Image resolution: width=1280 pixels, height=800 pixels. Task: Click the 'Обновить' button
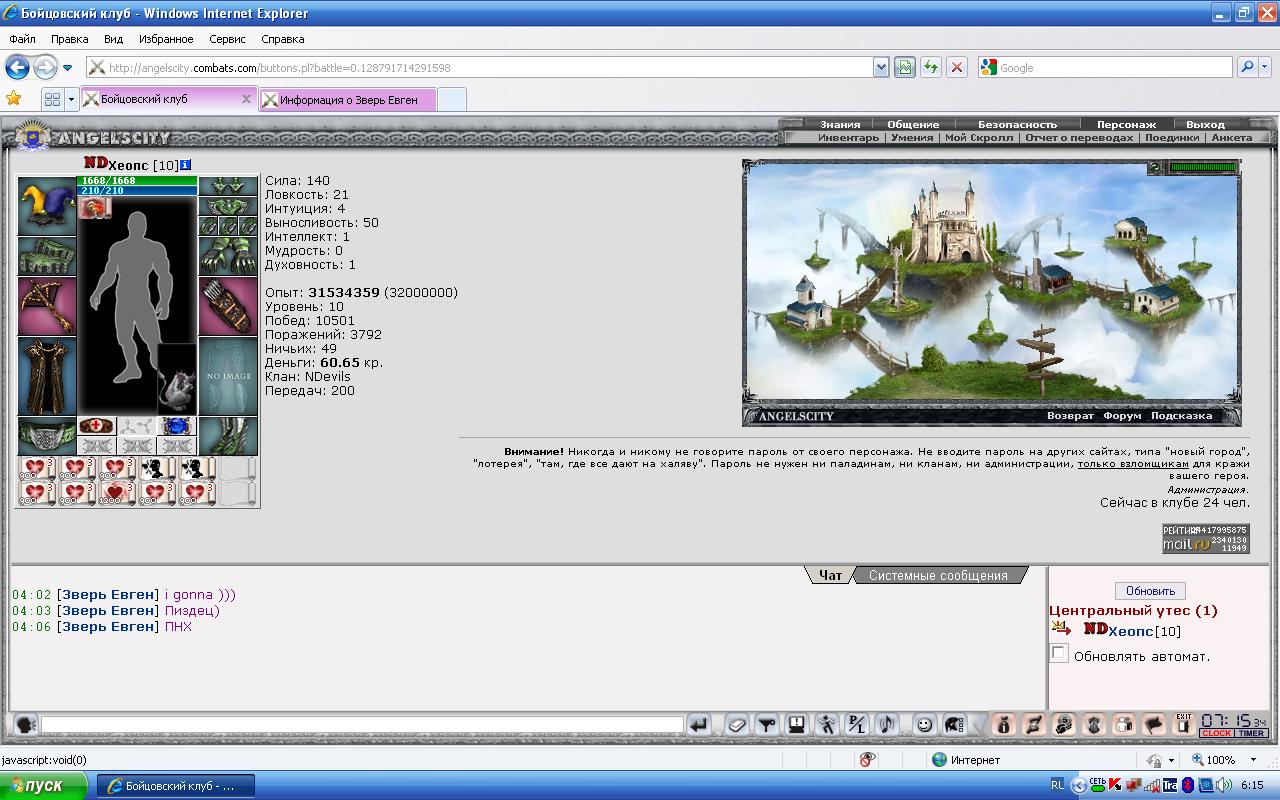tap(1150, 590)
